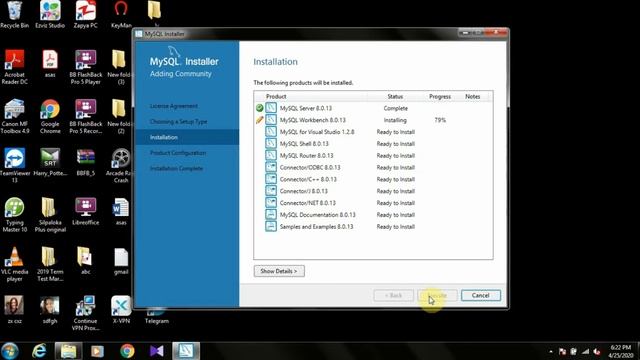Click the Cancel button
Viewport: 640px width, 360px height.
pos(480,295)
